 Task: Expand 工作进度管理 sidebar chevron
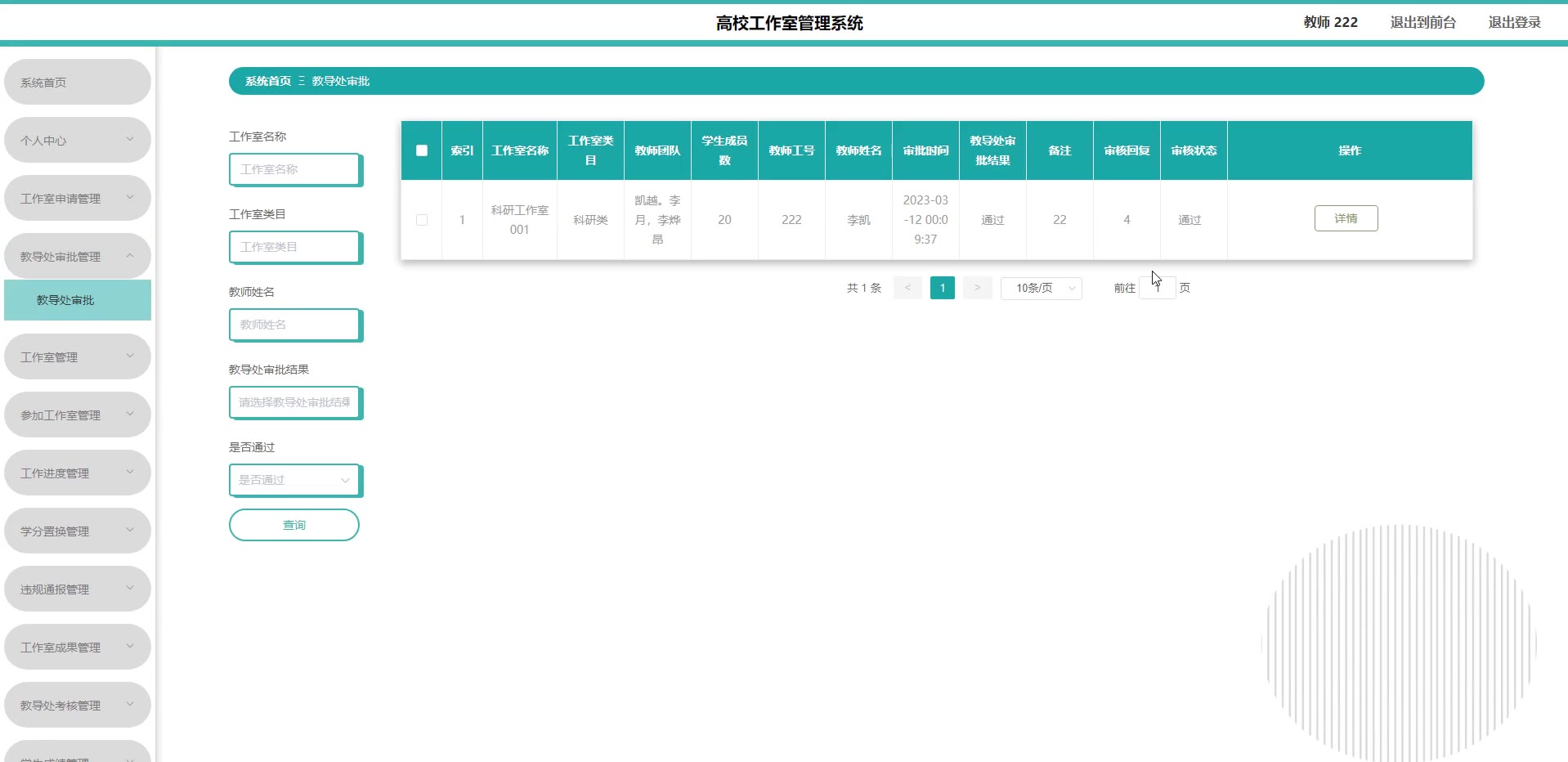130,473
